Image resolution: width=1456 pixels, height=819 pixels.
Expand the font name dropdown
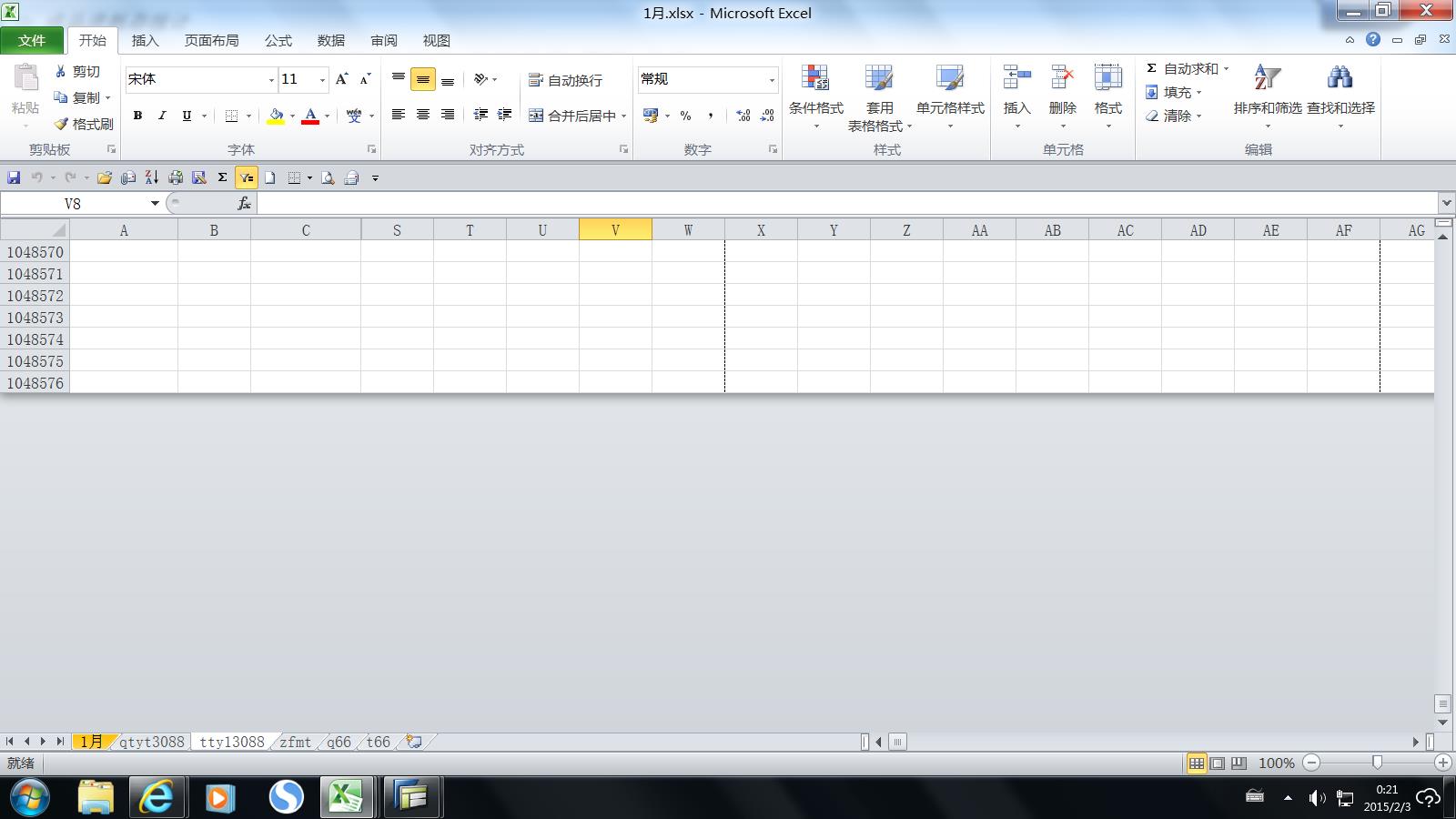tap(270, 80)
